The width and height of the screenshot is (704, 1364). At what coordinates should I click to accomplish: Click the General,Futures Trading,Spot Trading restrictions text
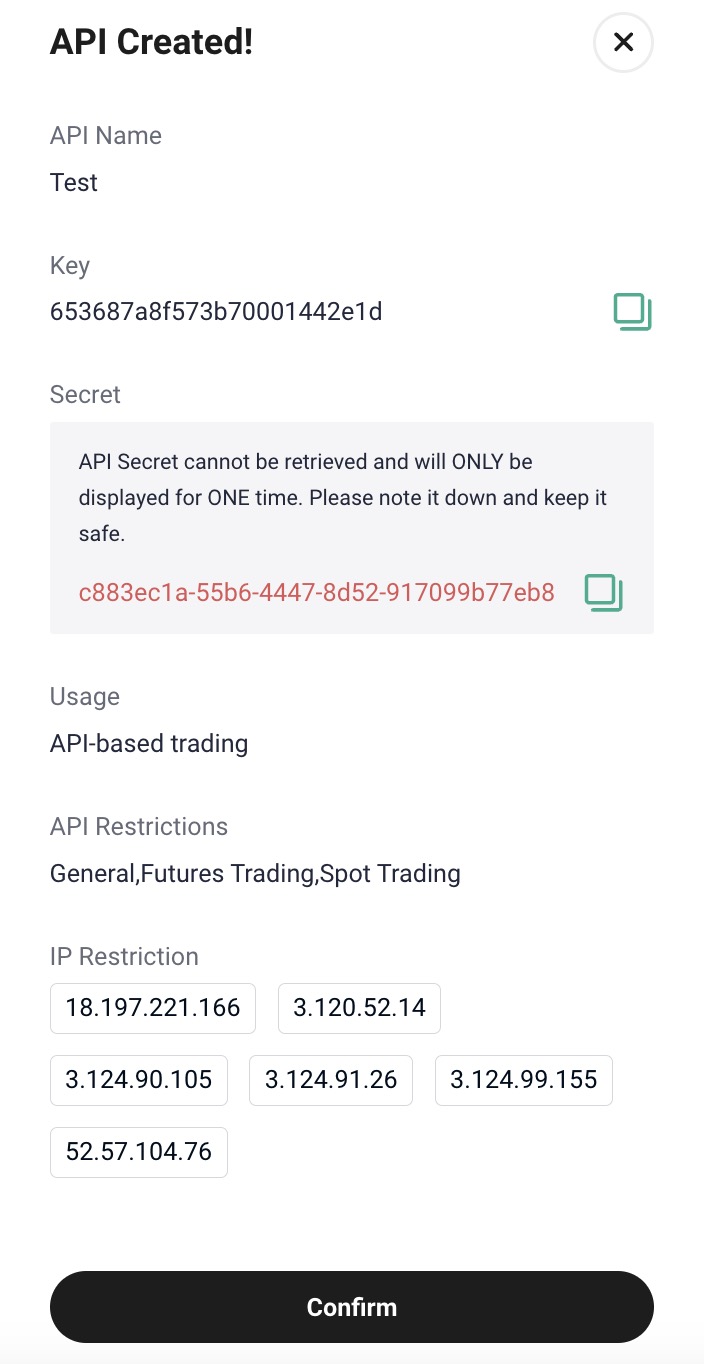tap(255, 874)
